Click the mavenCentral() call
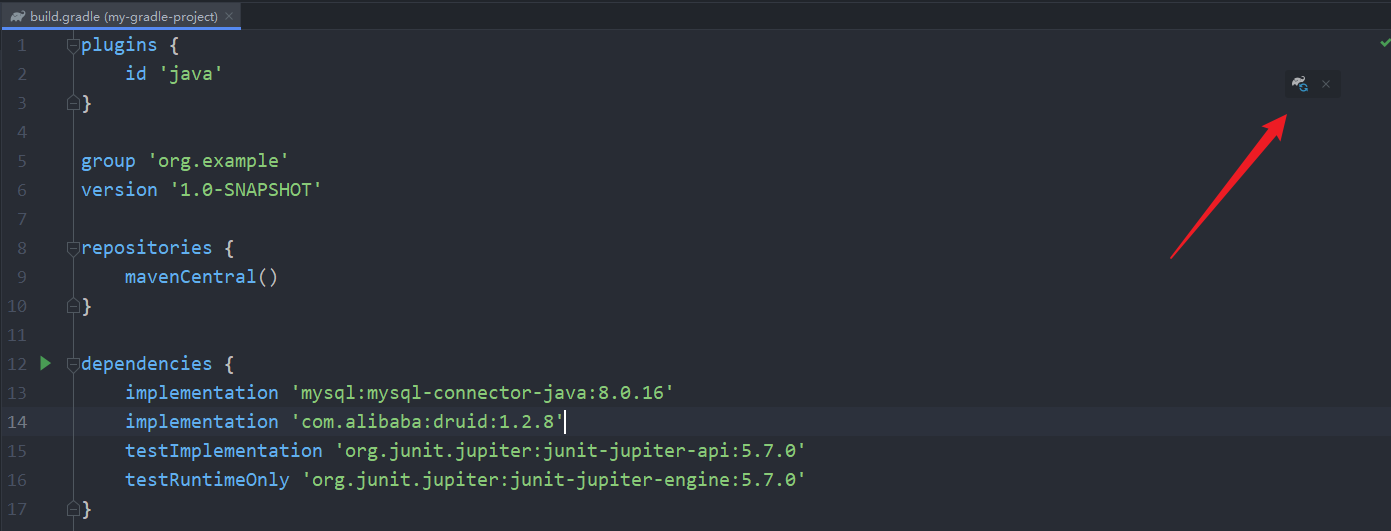This screenshot has height=531, width=1391. [x=200, y=277]
